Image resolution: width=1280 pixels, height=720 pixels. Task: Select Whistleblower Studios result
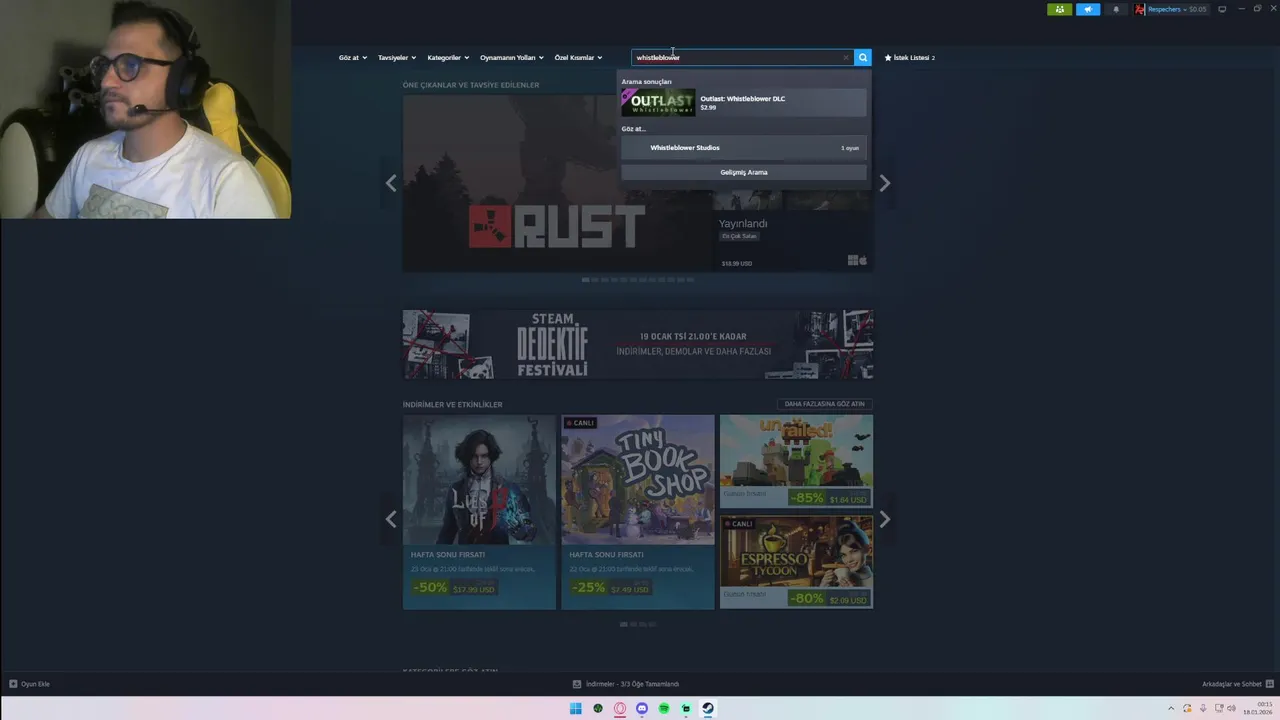pos(744,148)
